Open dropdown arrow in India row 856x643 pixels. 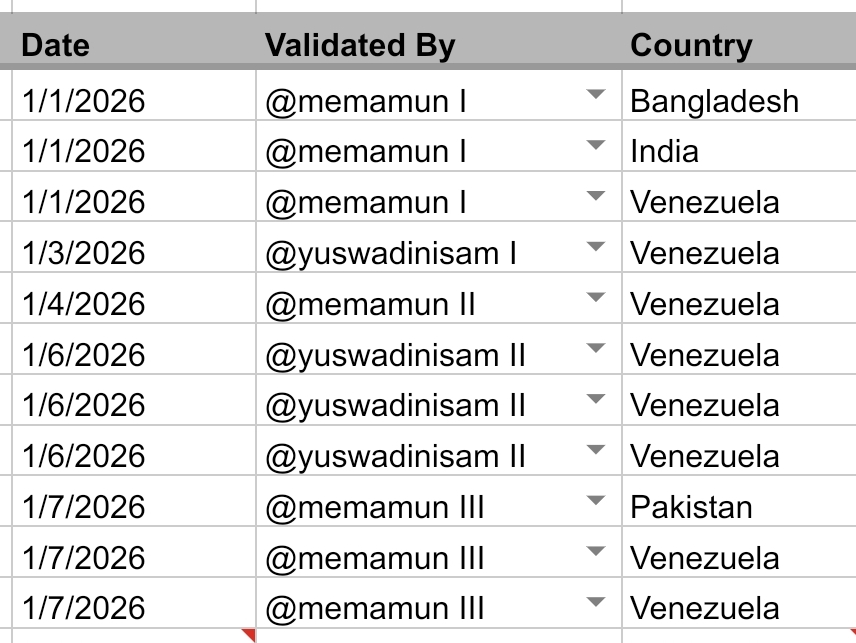click(596, 145)
